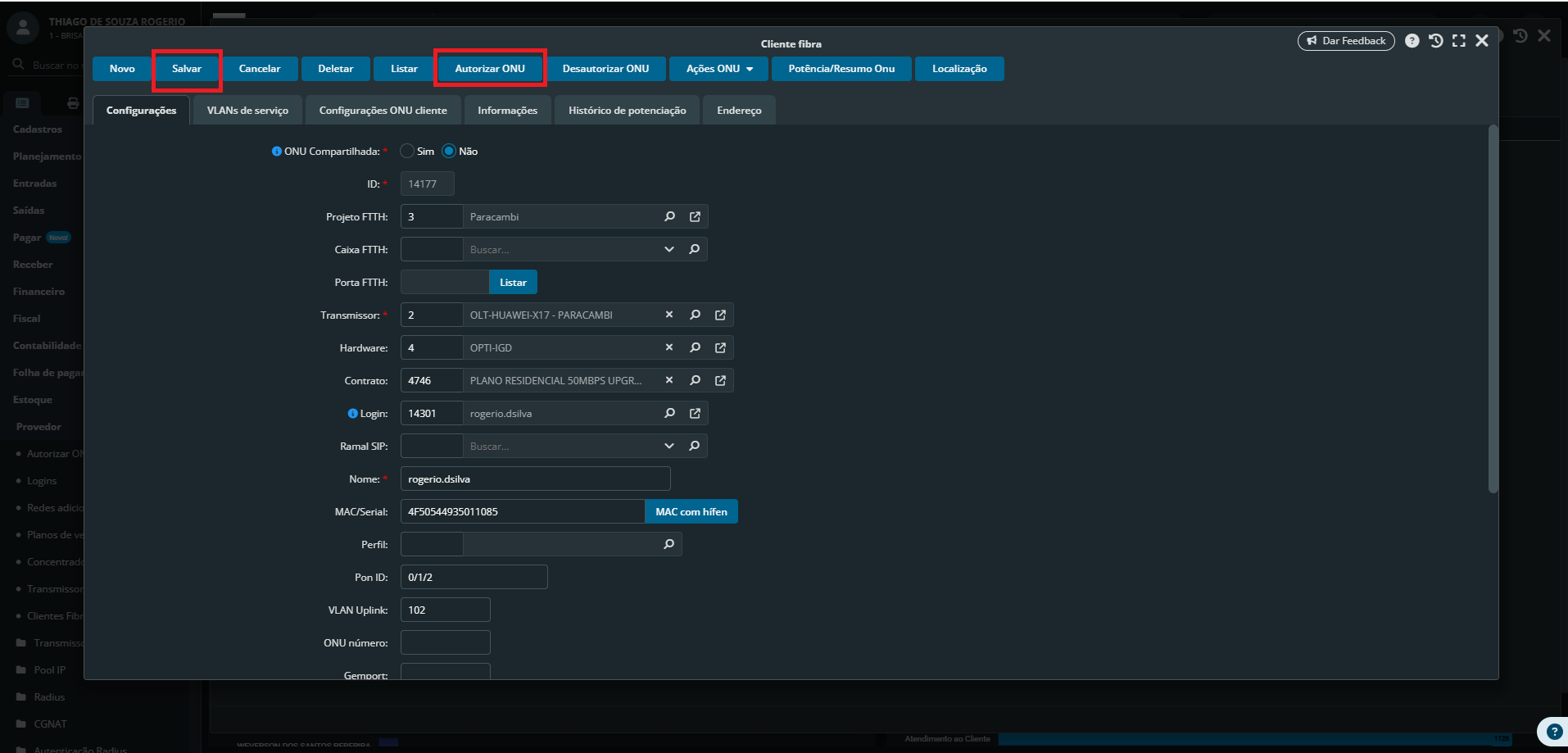
Task: Search Transmissor using the magnifier icon
Action: tap(695, 315)
